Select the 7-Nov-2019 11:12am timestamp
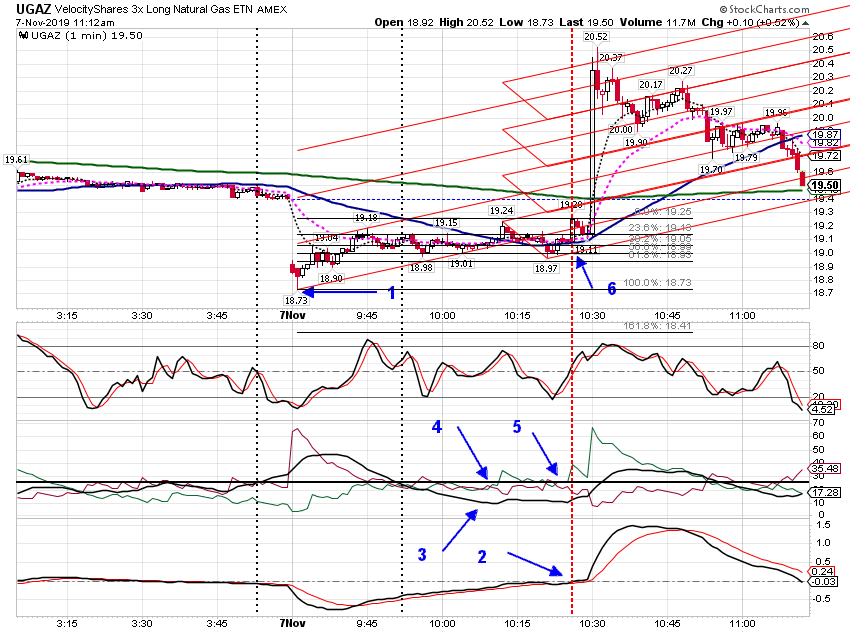Screen dimensions: 850x633 (x=65, y=23)
